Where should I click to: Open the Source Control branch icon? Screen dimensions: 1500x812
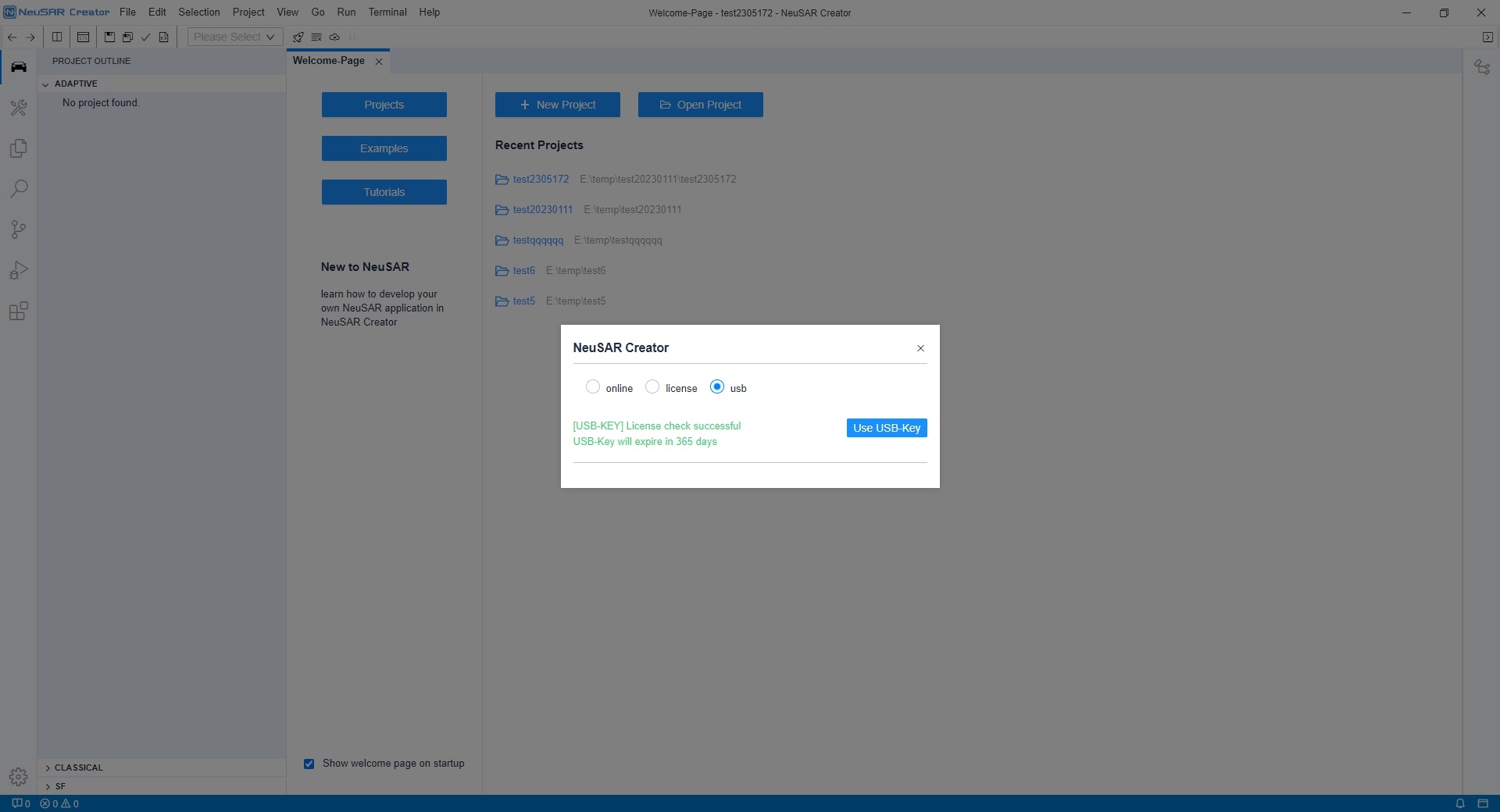click(x=19, y=230)
